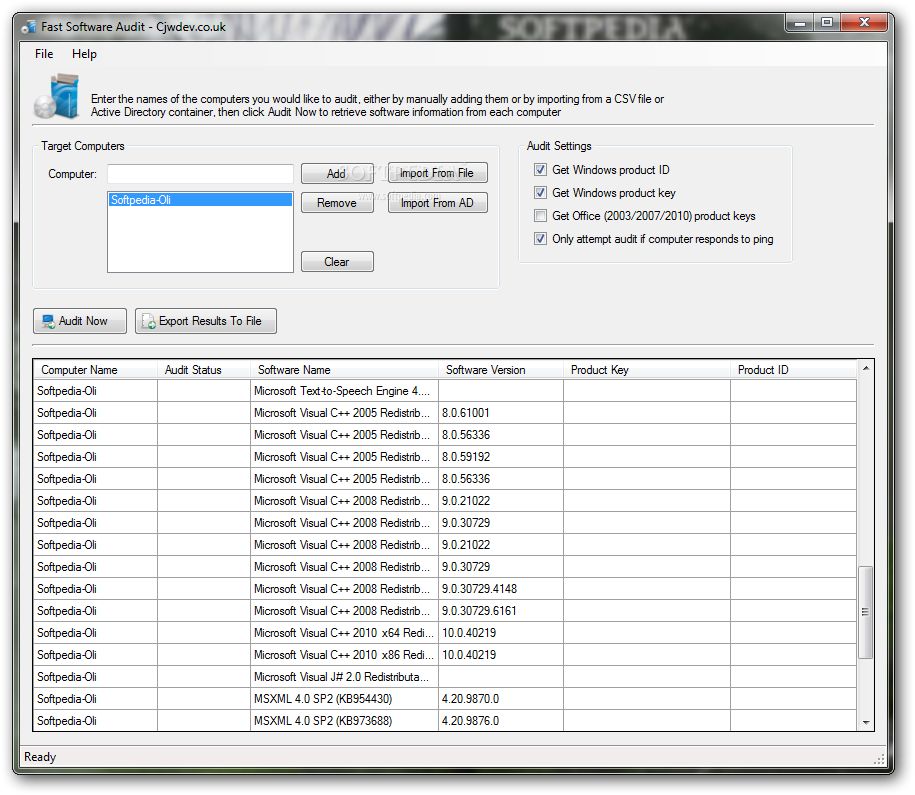This screenshot has width=915, height=795.
Task: Click version cell 9.0.30729.4148
Action: [x=501, y=589]
